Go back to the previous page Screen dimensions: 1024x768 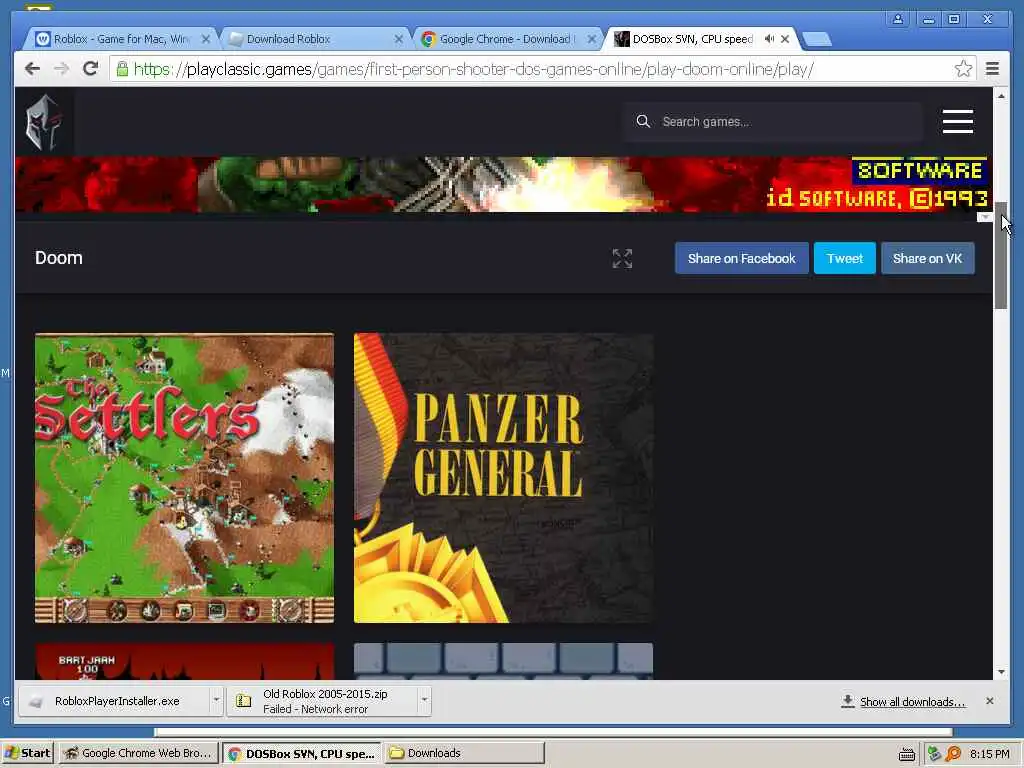pos(32,69)
